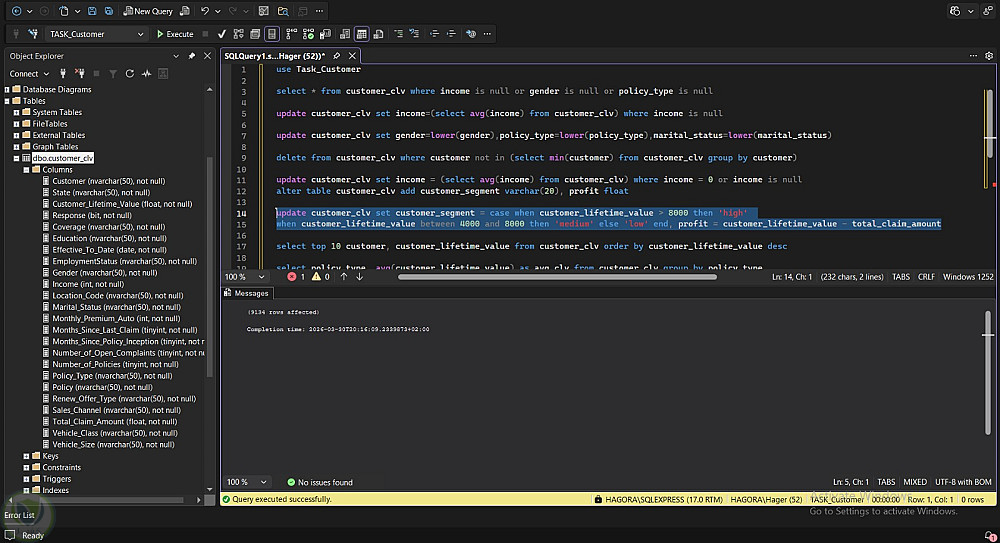This screenshot has width=1000, height=543.
Task: Click the Object Explorer filter icon
Action: tap(112, 74)
